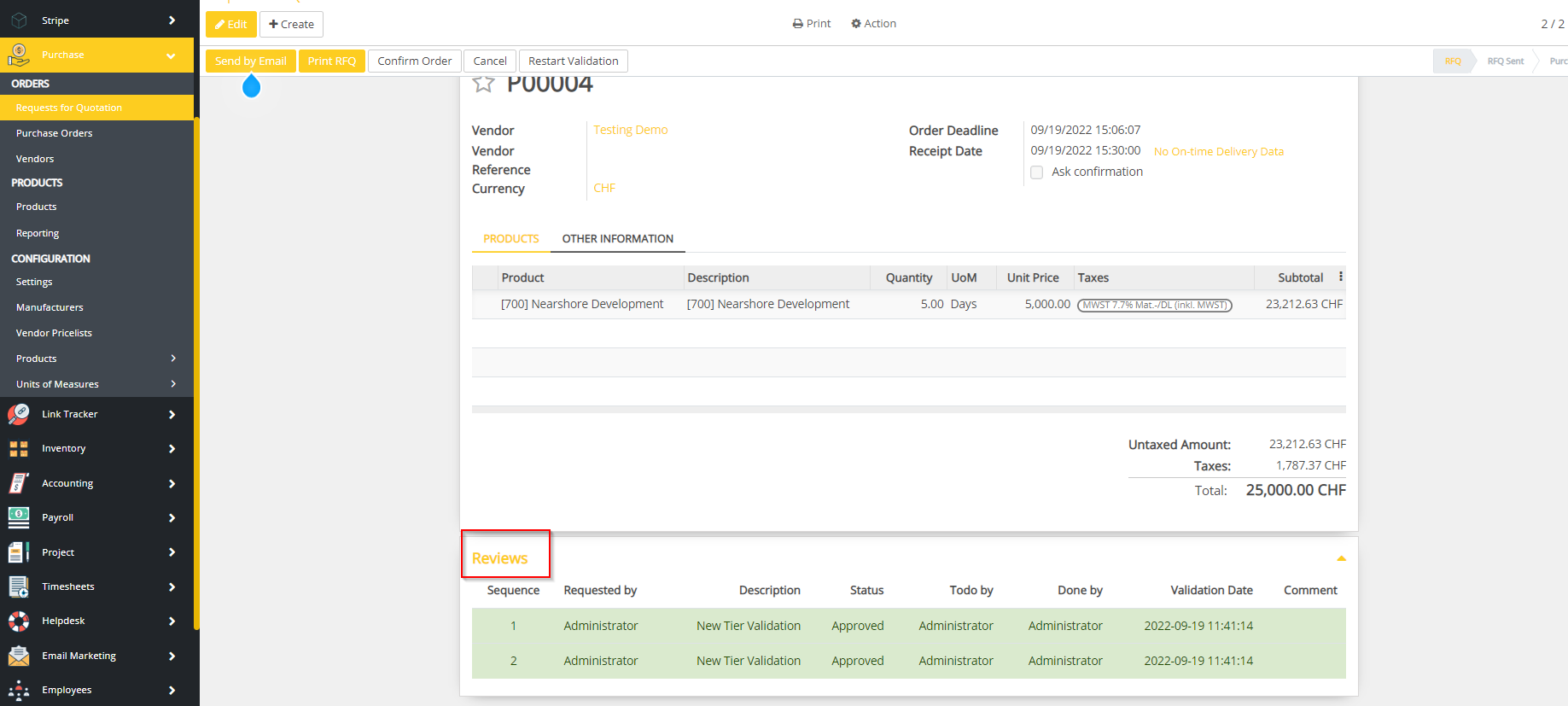Click the Timesheets module icon
Screen dimensions: 1568x706
pyautogui.click(x=19, y=586)
